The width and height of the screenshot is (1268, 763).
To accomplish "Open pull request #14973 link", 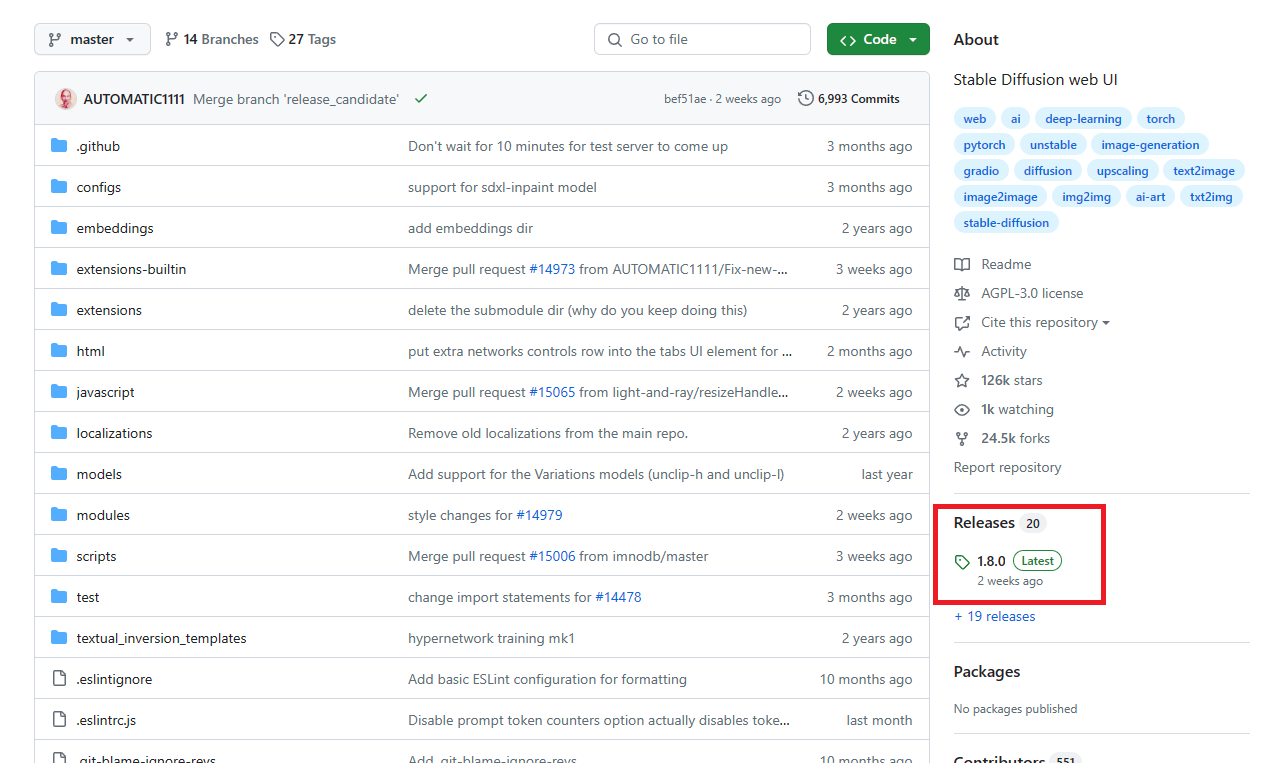I will click(x=552, y=269).
